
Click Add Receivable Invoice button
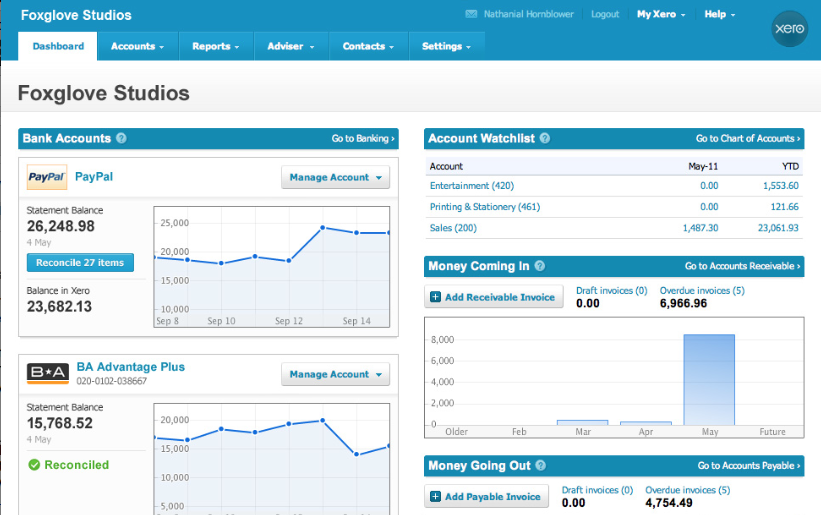492,297
